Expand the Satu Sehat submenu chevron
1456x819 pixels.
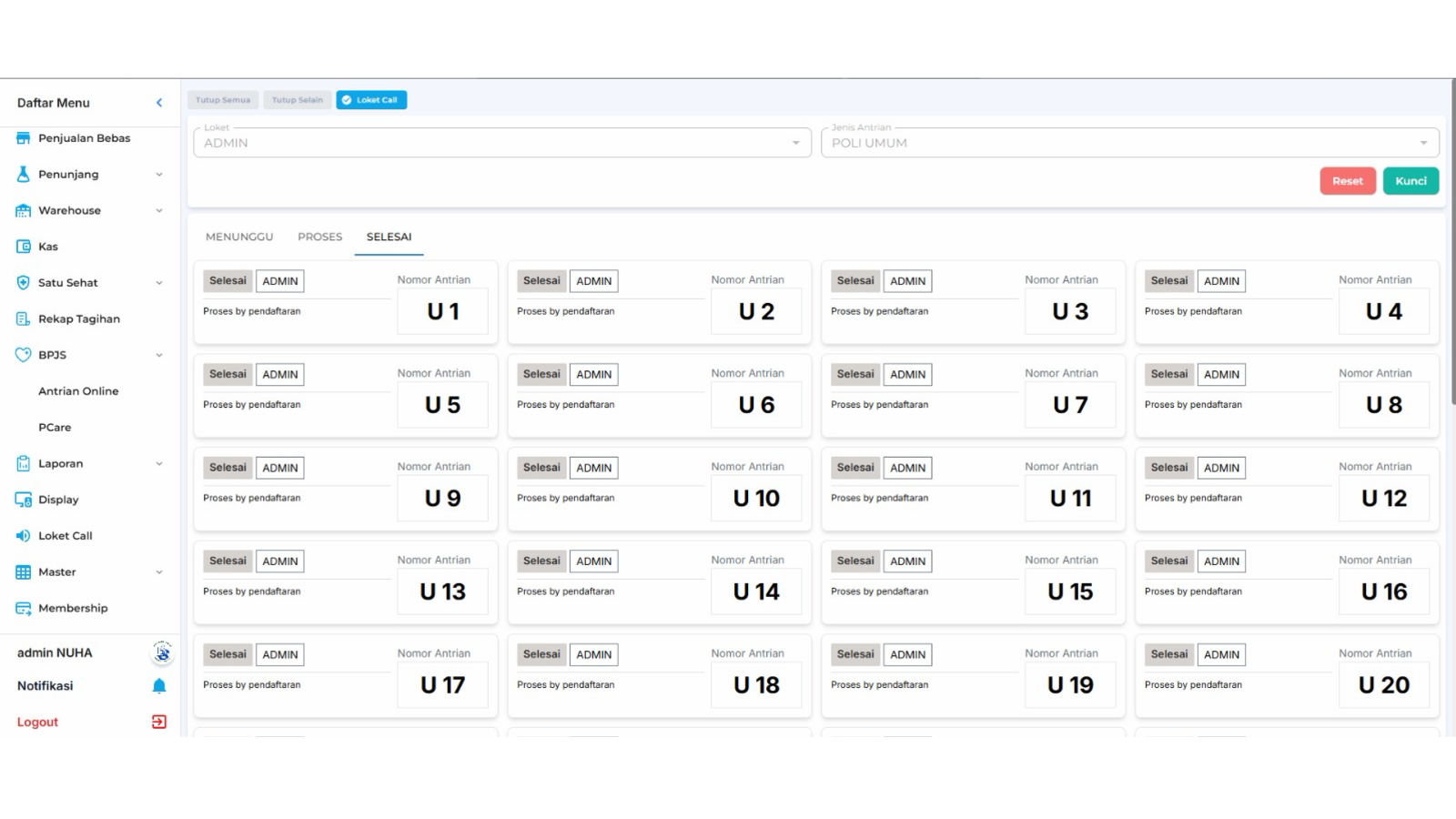pyautogui.click(x=159, y=283)
